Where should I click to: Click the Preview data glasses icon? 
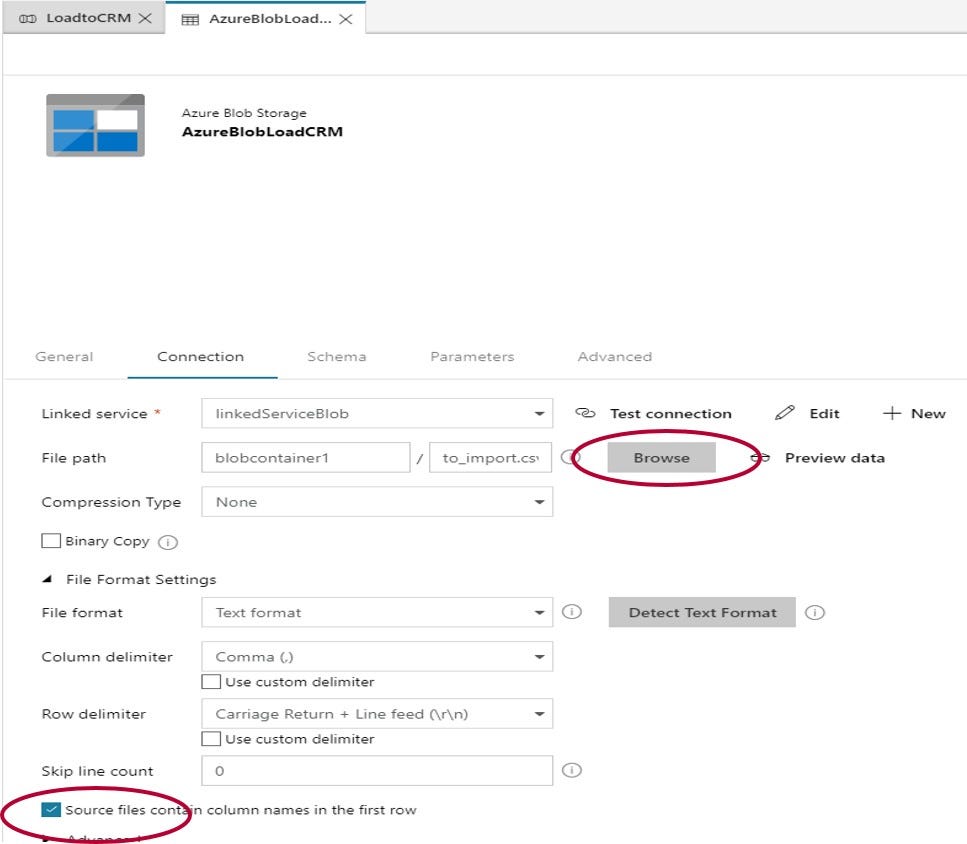(760, 457)
